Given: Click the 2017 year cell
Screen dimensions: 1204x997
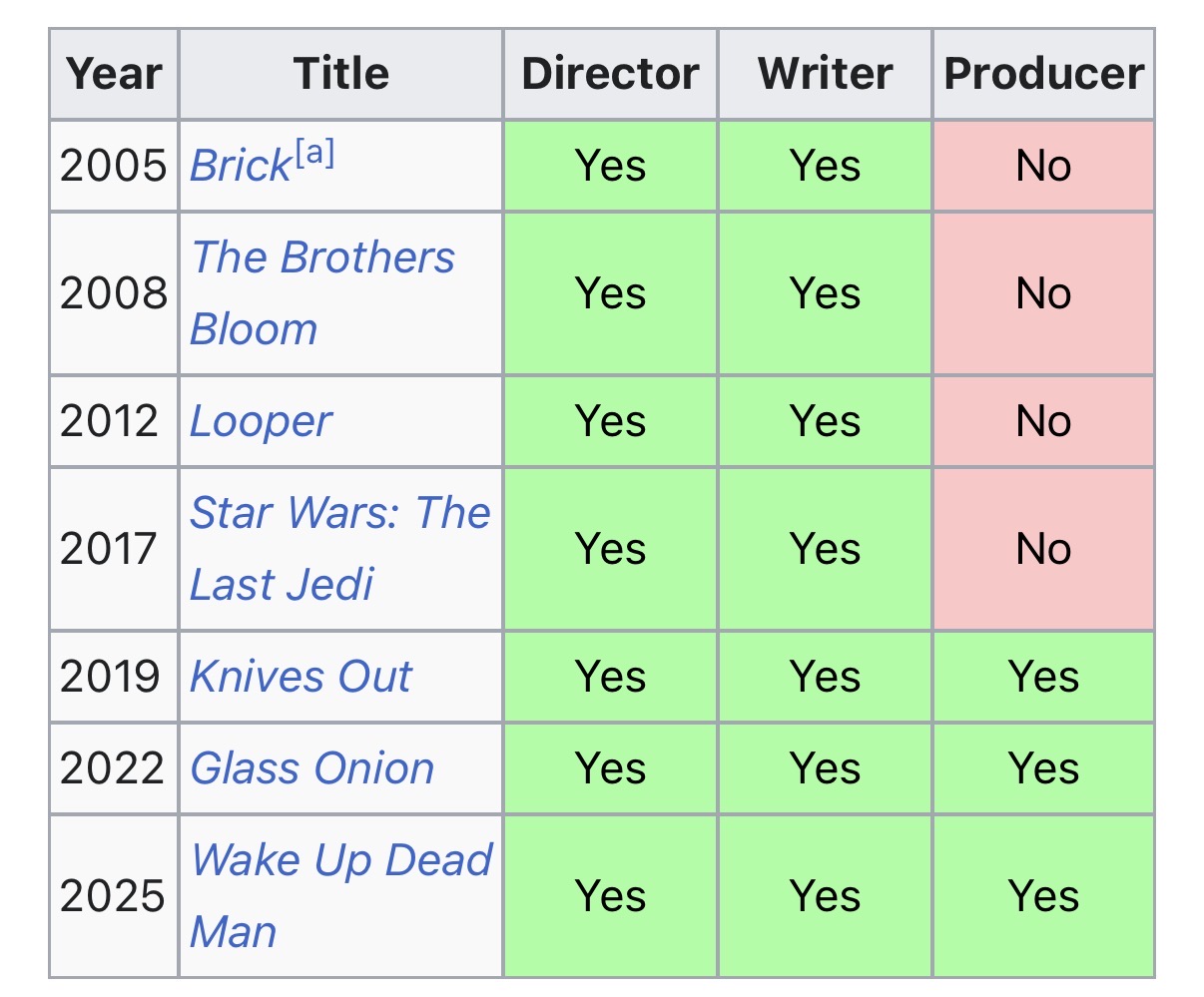Looking at the screenshot, I should pyautogui.click(x=110, y=549).
